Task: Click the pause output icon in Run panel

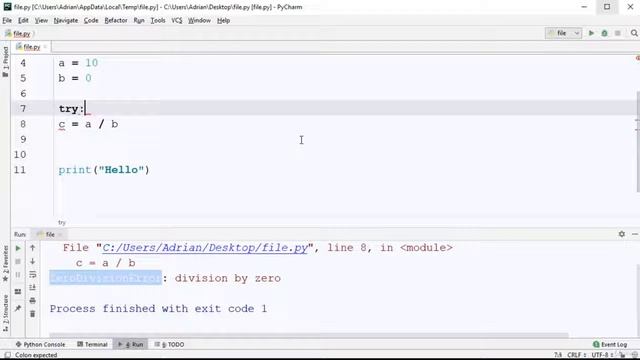Action: 18,275
